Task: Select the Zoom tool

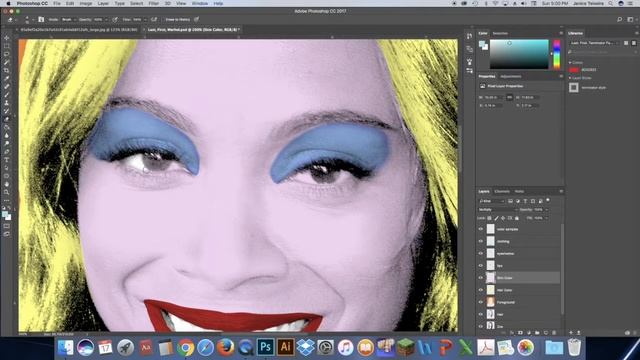Action: pyautogui.click(x=7, y=192)
